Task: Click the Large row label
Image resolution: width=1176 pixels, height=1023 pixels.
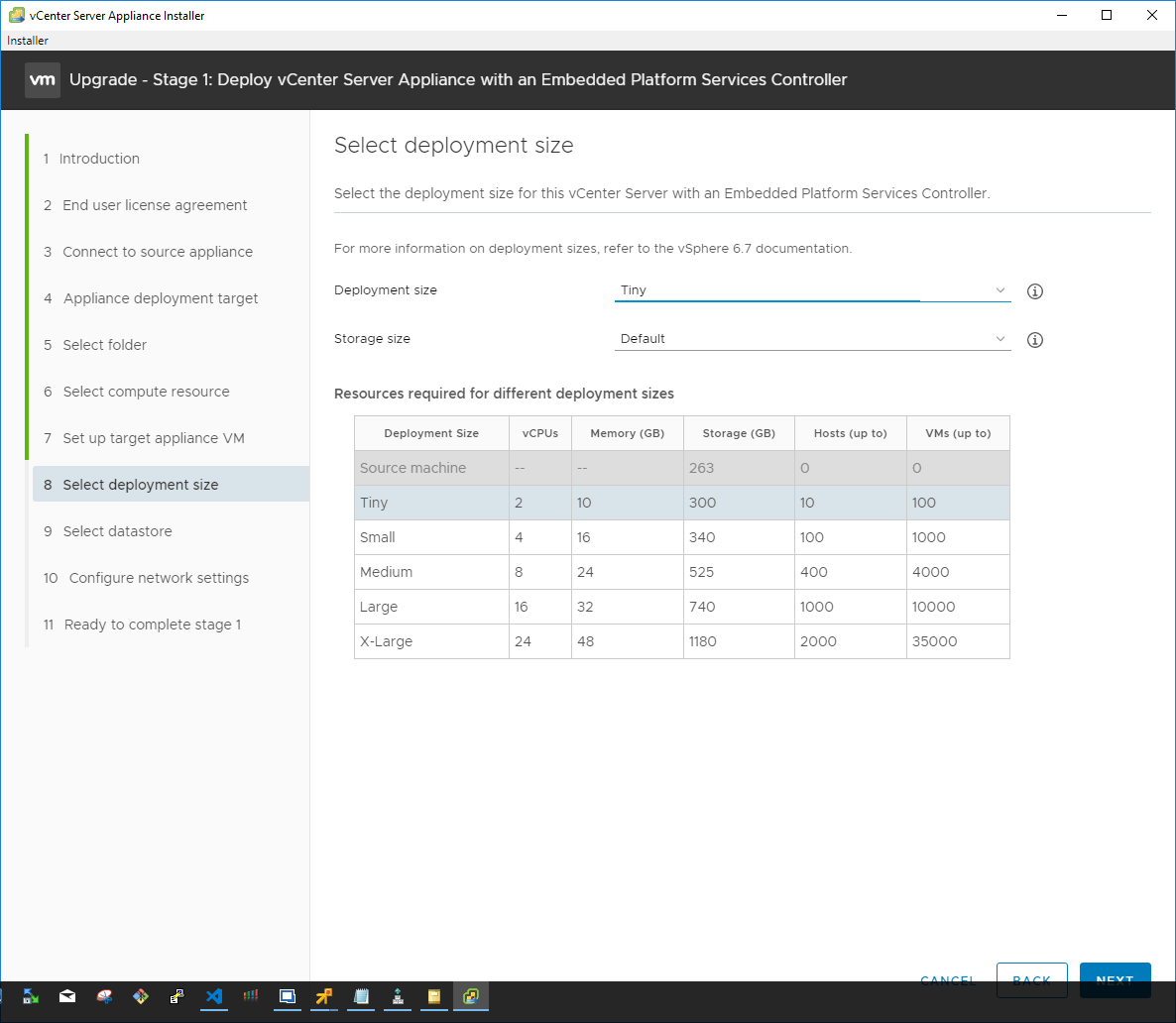Action: pyautogui.click(x=379, y=606)
